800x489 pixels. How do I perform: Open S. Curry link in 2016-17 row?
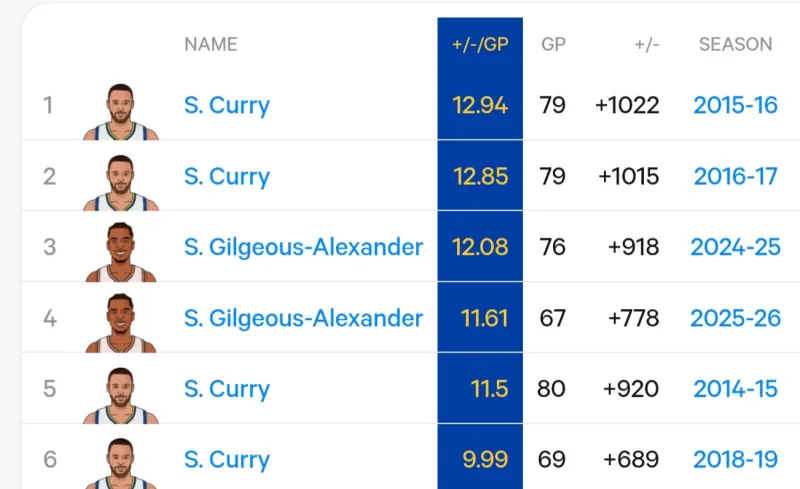227,176
